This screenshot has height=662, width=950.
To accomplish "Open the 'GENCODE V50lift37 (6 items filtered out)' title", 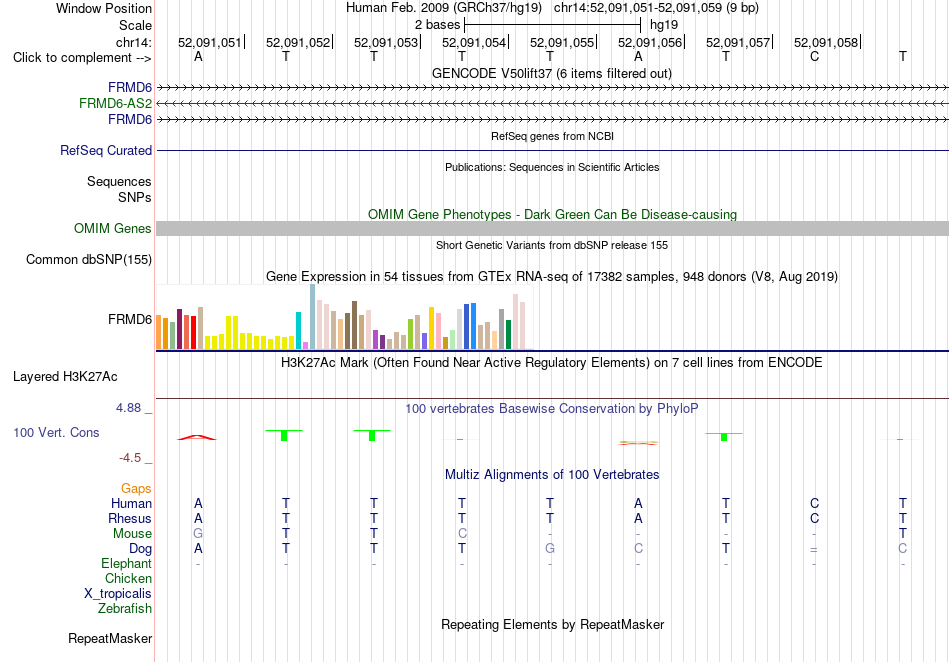I will (x=551, y=74).
